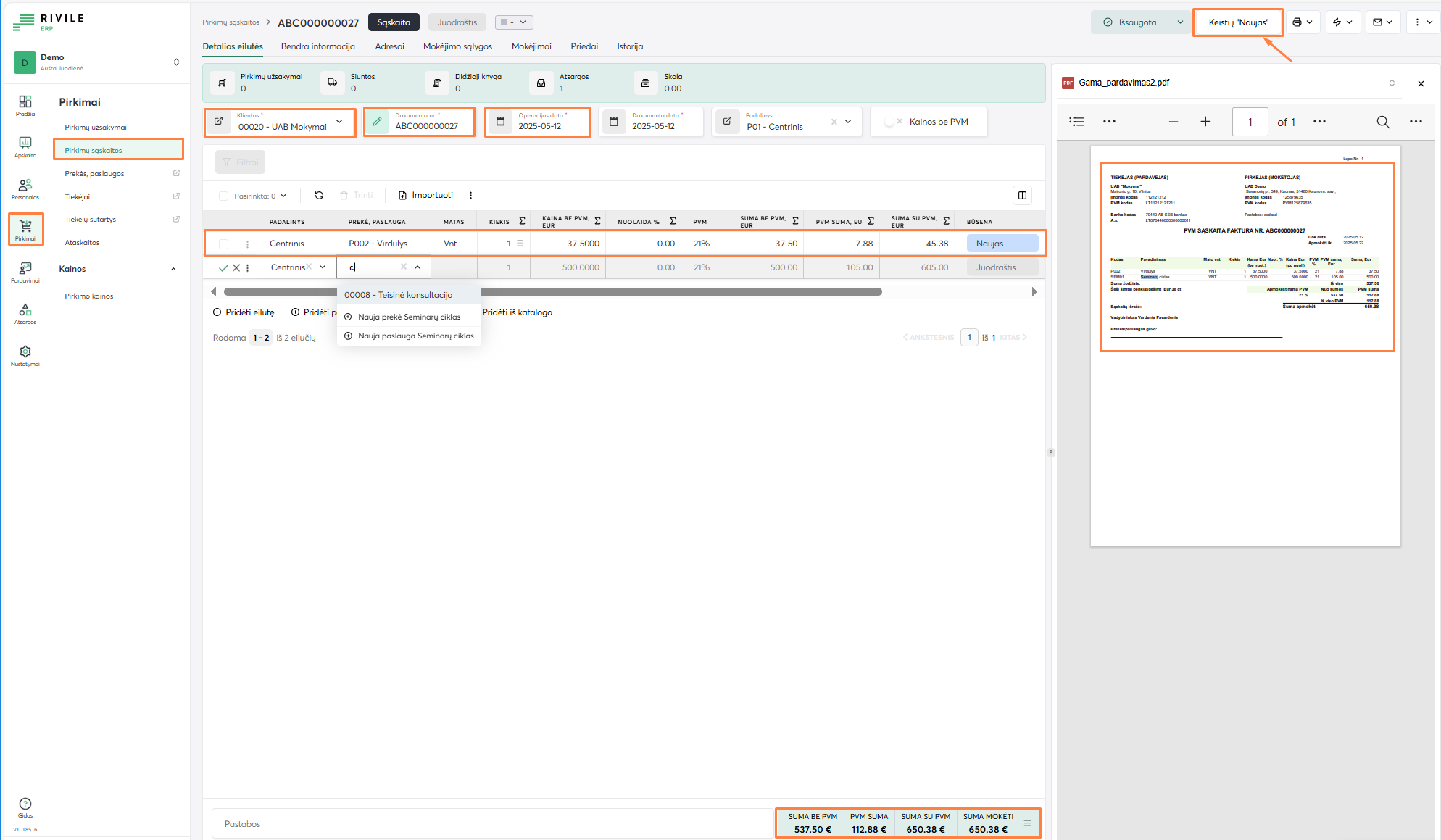Click the refresh icon above the table
This screenshot has width=1441, height=840.
[x=319, y=196]
